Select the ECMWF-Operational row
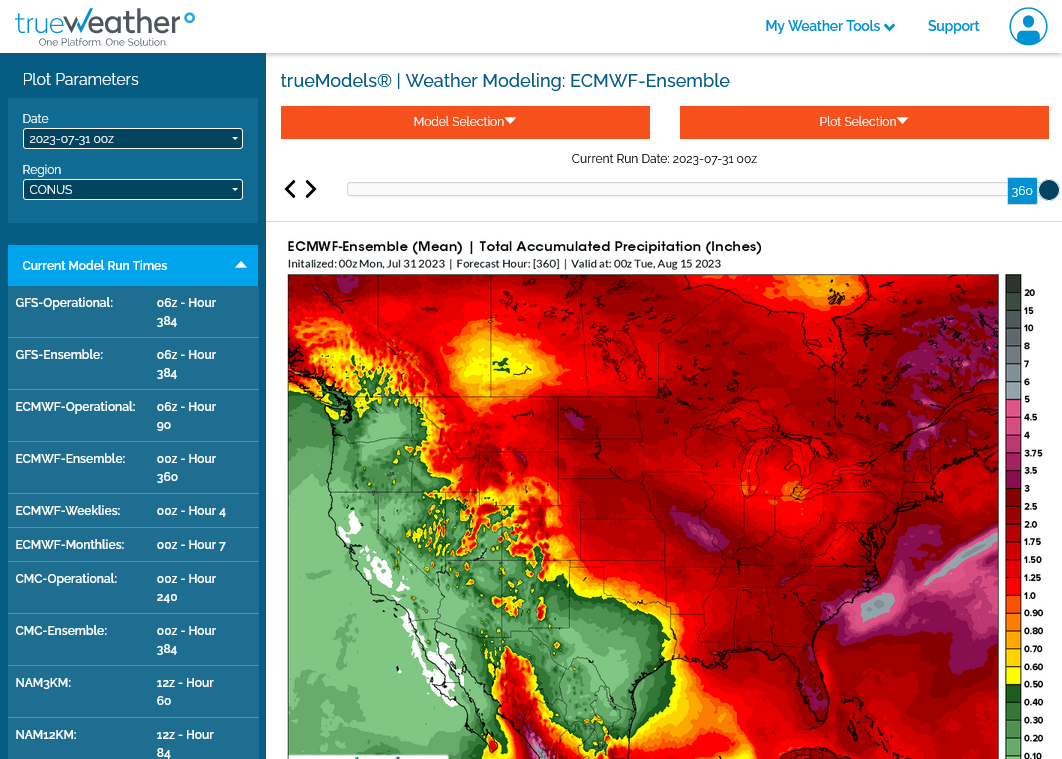This screenshot has width=1062, height=759. tap(133, 416)
